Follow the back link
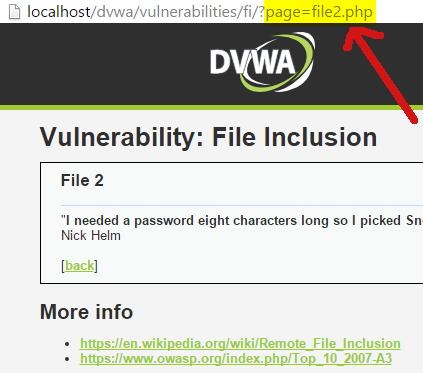This screenshot has width=423, height=373. point(79,266)
